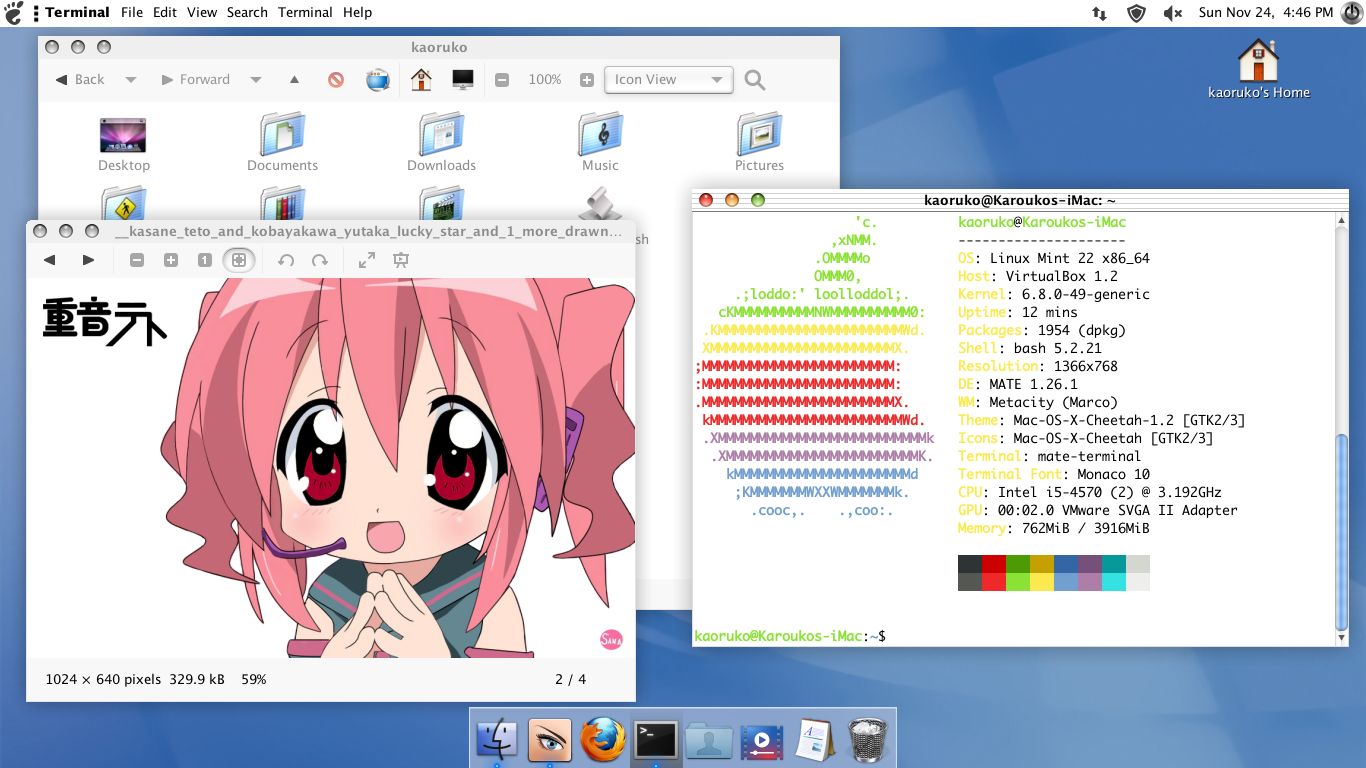Select the folder with the clapperboard icon
This screenshot has height=768, width=1366.
[x=441, y=204]
